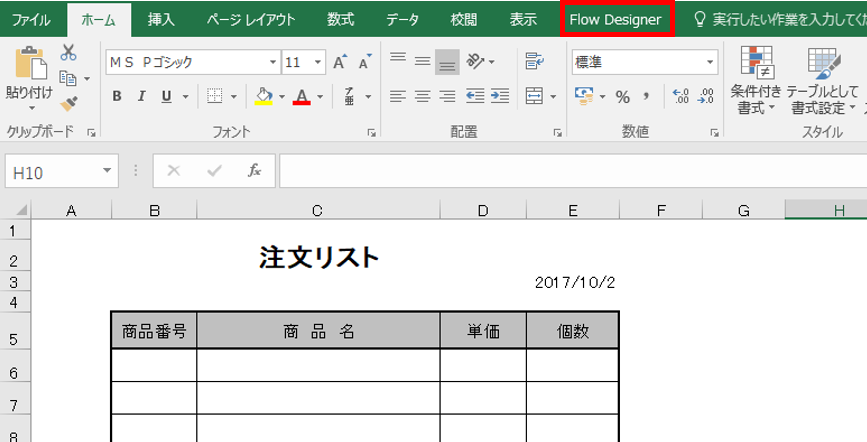Toggle center horizontal alignment

422,96
